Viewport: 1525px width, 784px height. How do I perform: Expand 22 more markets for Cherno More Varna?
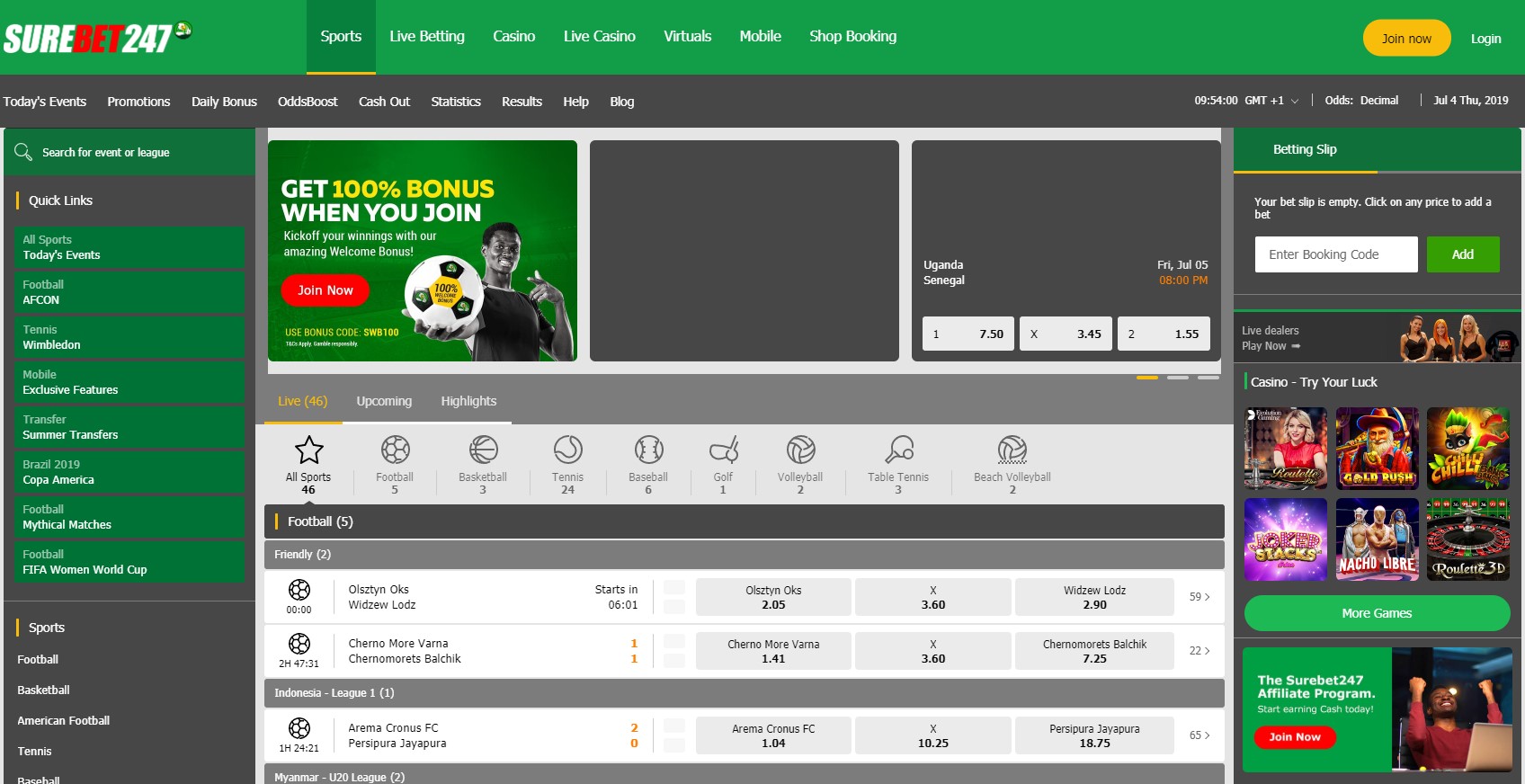[x=1199, y=651]
